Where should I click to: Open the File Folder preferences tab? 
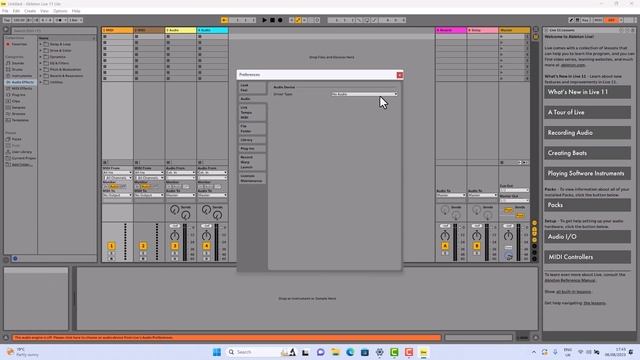(x=252, y=129)
